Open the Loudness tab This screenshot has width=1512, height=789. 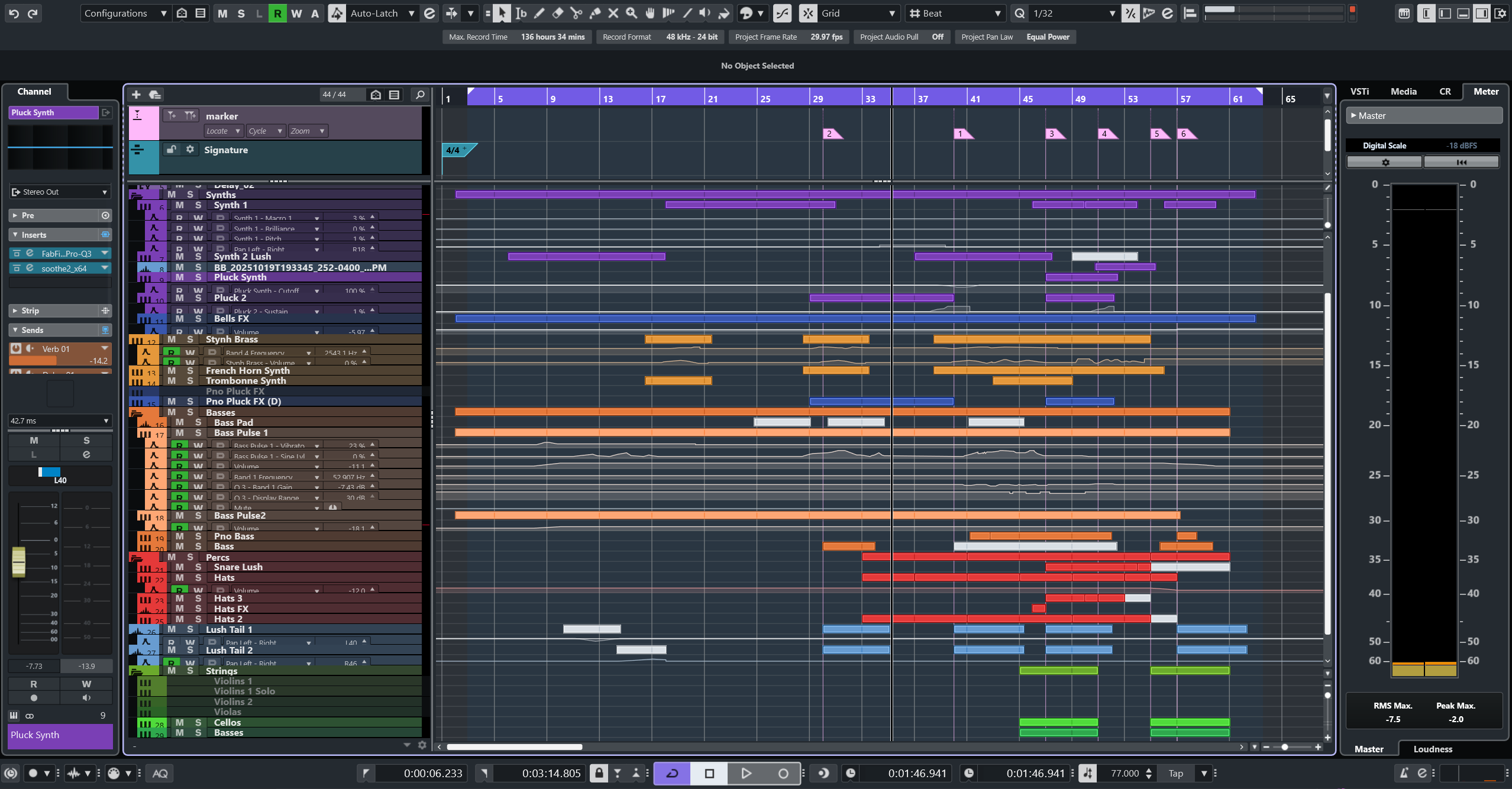pos(1432,749)
